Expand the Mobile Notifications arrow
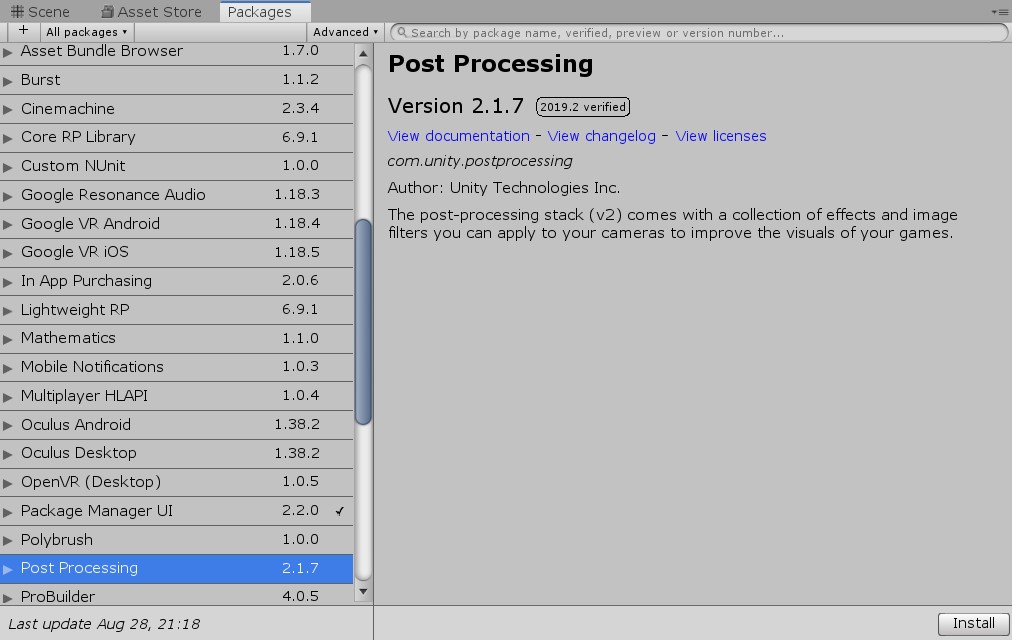 pyautogui.click(x=8, y=368)
